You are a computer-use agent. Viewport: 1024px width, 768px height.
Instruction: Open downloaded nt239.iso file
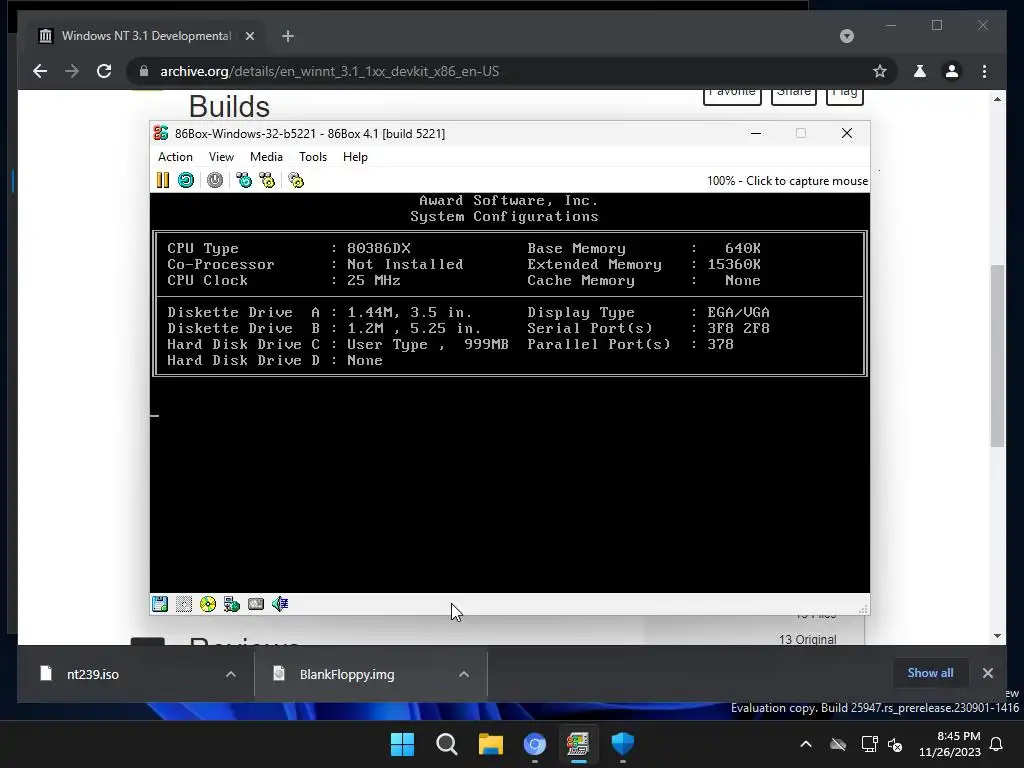click(x=92, y=674)
